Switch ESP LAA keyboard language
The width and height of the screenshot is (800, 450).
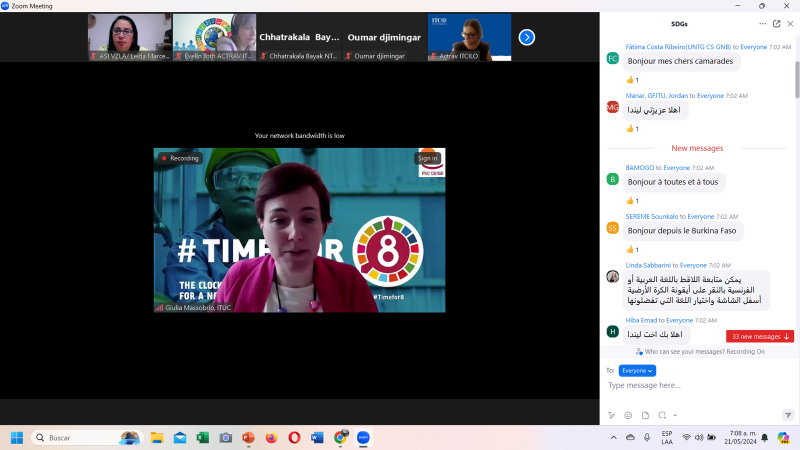click(x=667, y=438)
